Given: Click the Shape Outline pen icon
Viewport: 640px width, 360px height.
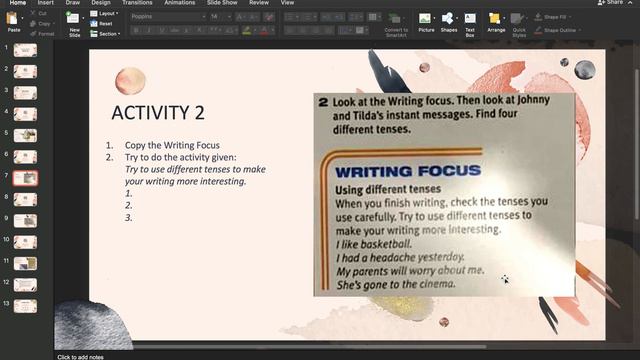Looking at the screenshot, I should (x=538, y=30).
